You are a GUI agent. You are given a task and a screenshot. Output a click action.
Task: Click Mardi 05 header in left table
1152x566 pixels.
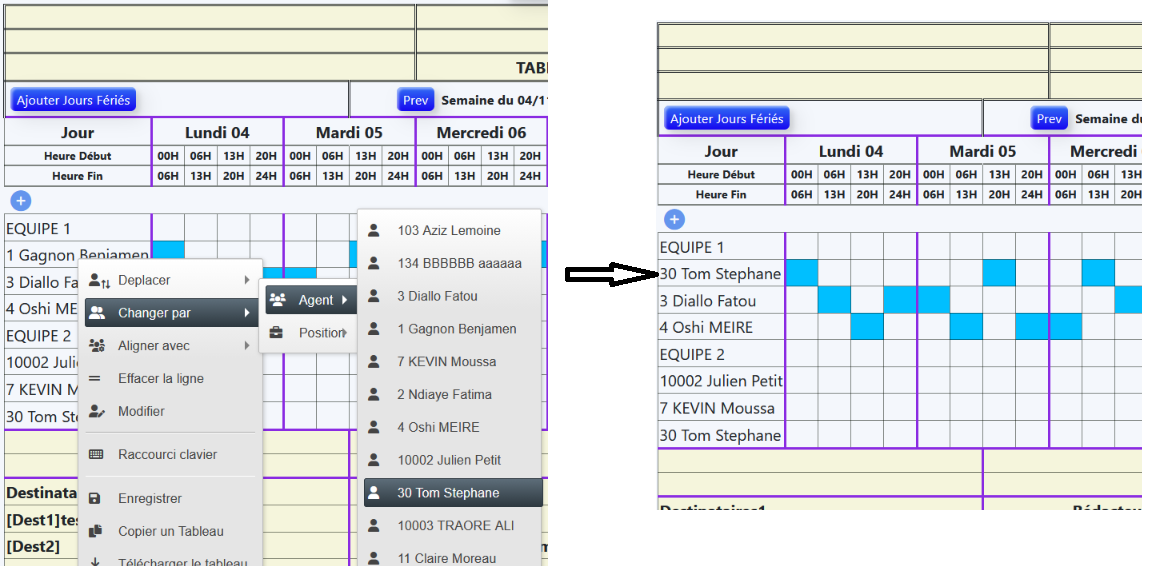click(349, 132)
